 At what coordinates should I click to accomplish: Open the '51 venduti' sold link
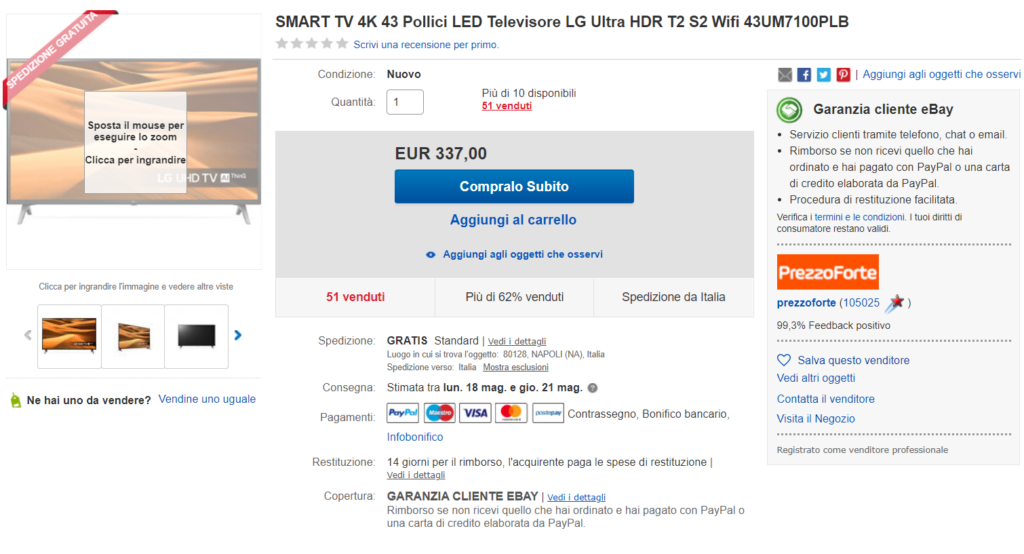[506, 106]
